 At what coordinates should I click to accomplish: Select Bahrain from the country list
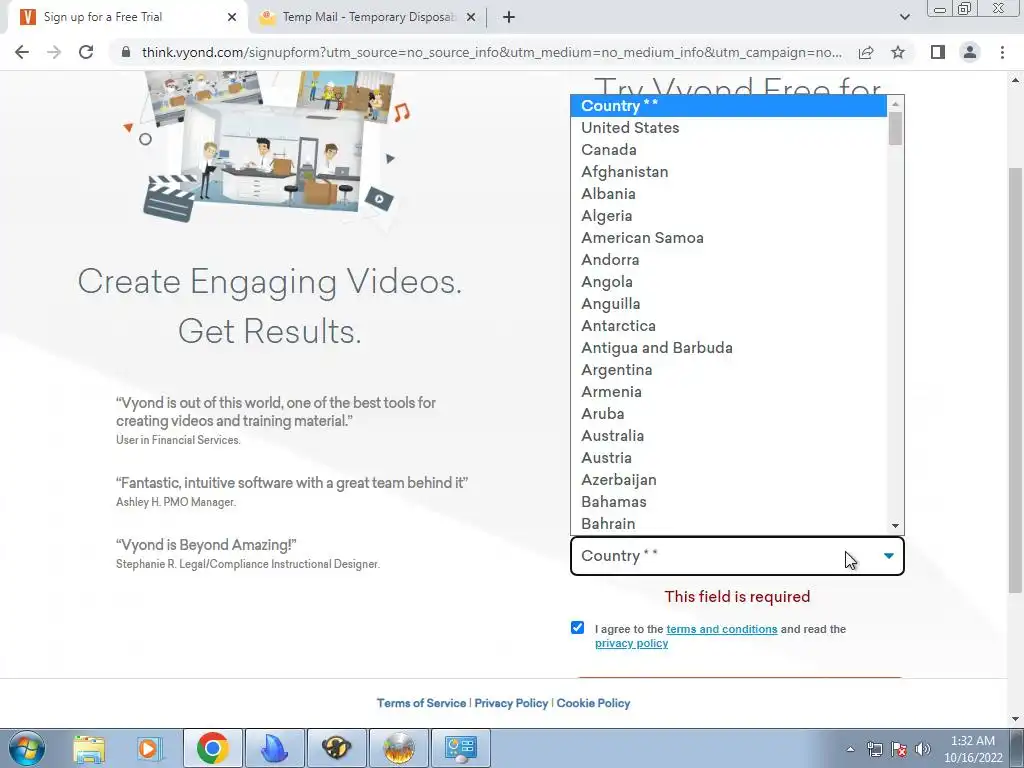729,524
